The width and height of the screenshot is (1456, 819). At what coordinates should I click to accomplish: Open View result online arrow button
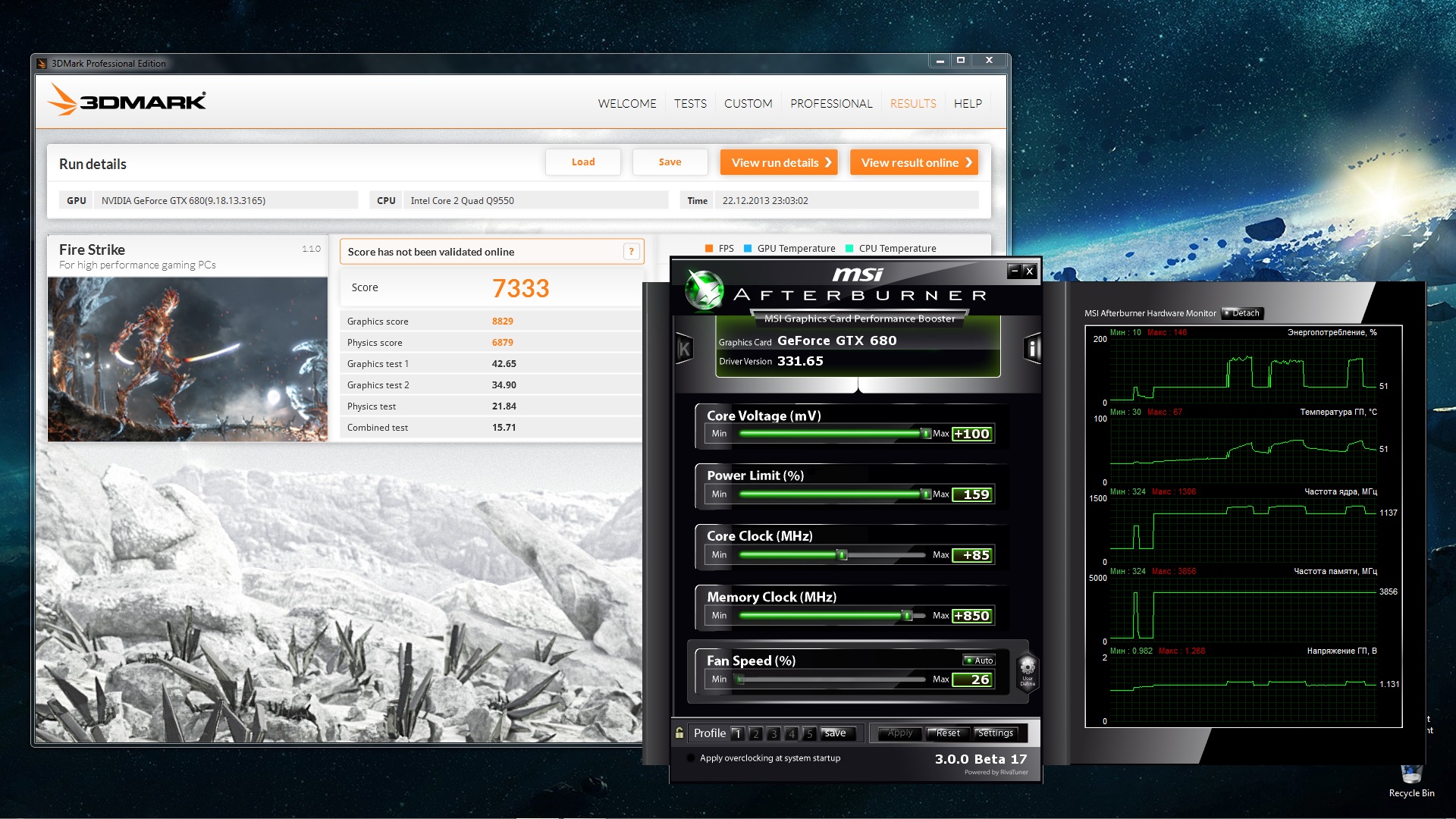[914, 162]
